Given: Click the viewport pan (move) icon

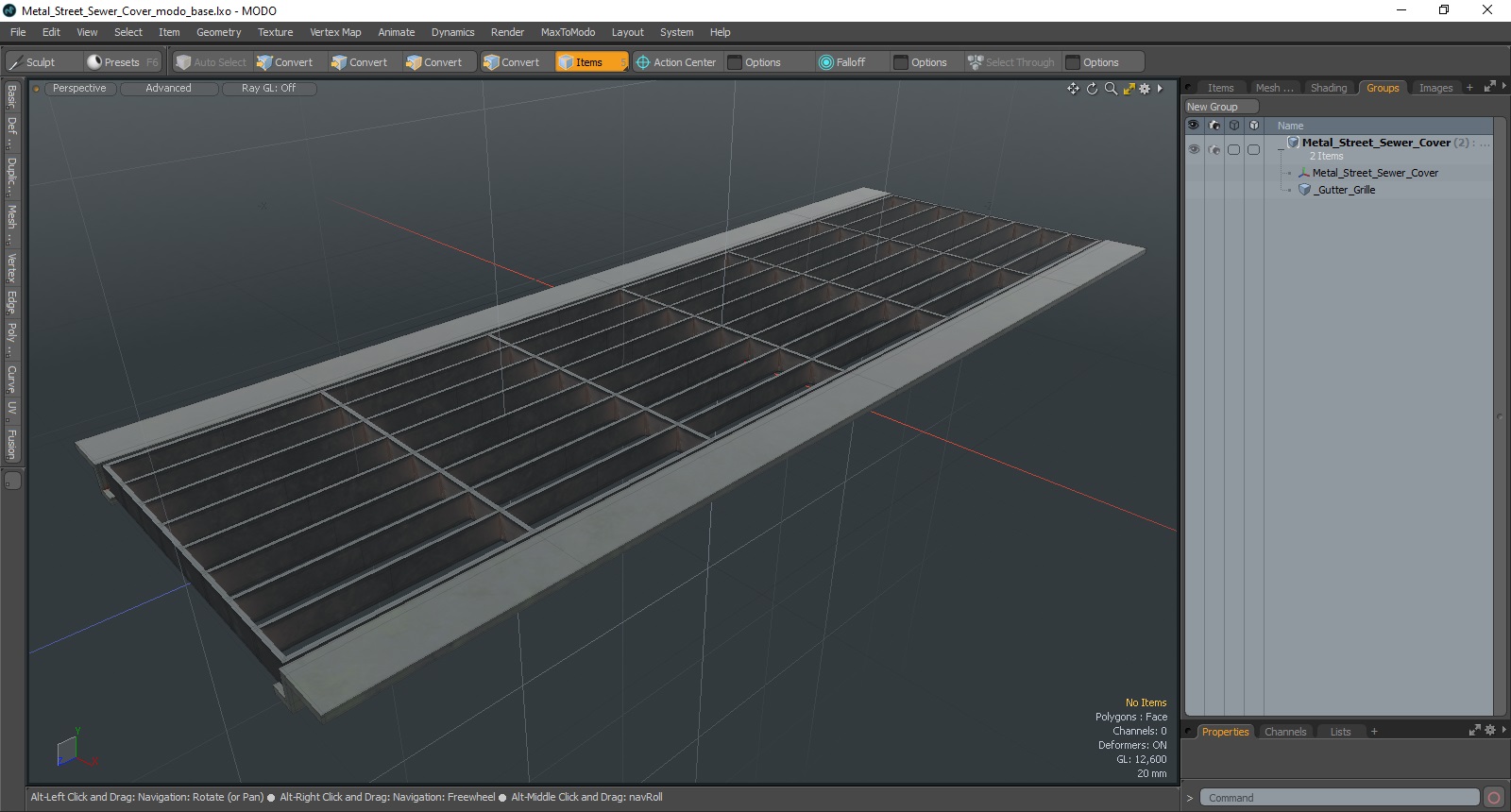Looking at the screenshot, I should click(1073, 89).
